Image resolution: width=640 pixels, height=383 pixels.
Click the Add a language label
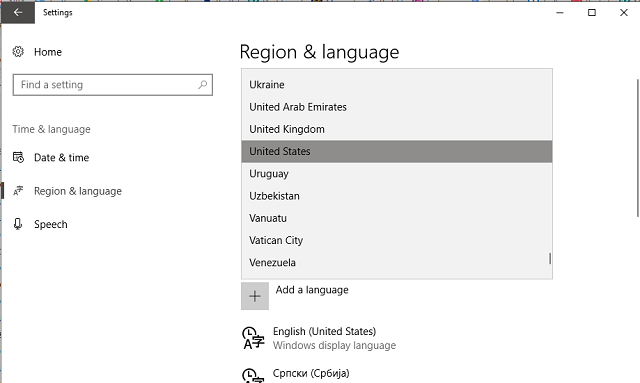coord(312,290)
